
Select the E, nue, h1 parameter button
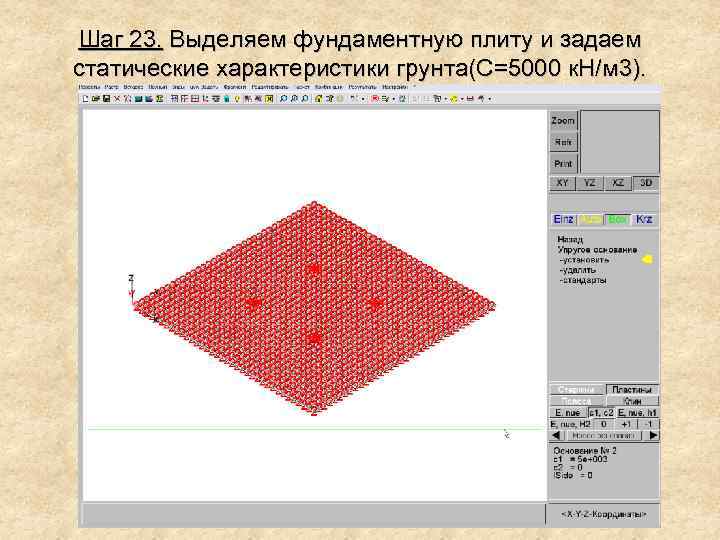click(x=637, y=412)
